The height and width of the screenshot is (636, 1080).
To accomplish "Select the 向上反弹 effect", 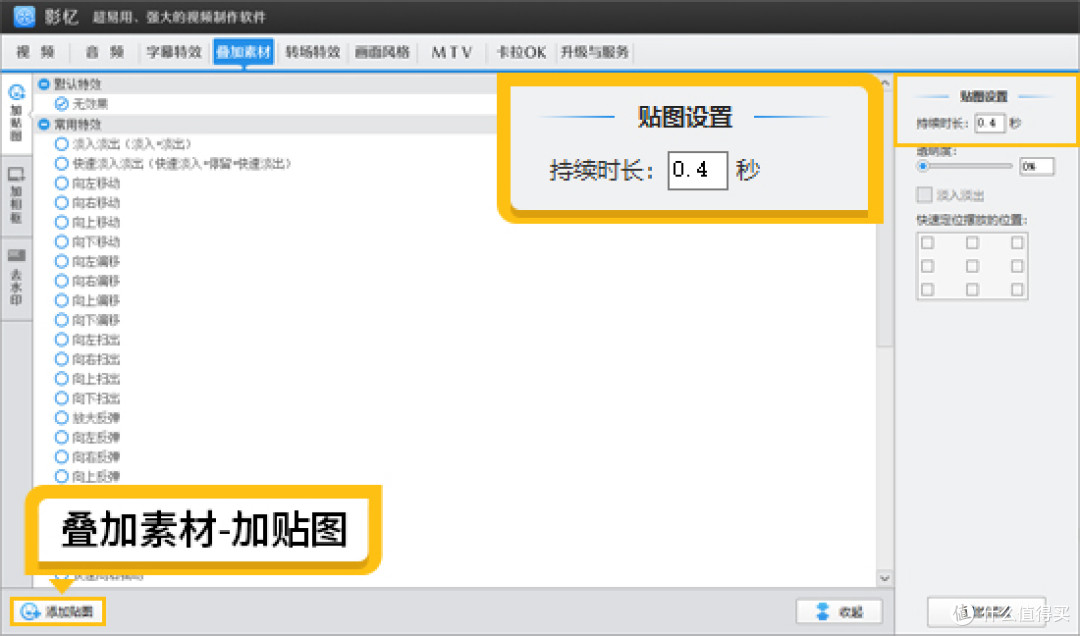I will (x=87, y=476).
